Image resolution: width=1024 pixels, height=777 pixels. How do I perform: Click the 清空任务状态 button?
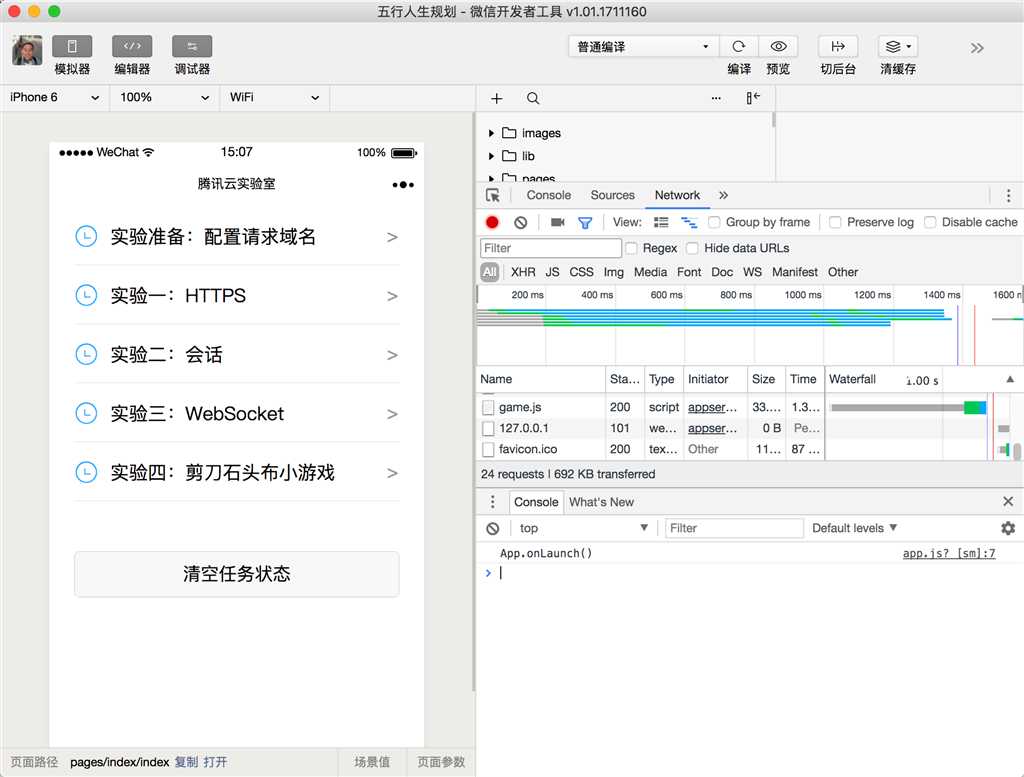[x=236, y=574]
